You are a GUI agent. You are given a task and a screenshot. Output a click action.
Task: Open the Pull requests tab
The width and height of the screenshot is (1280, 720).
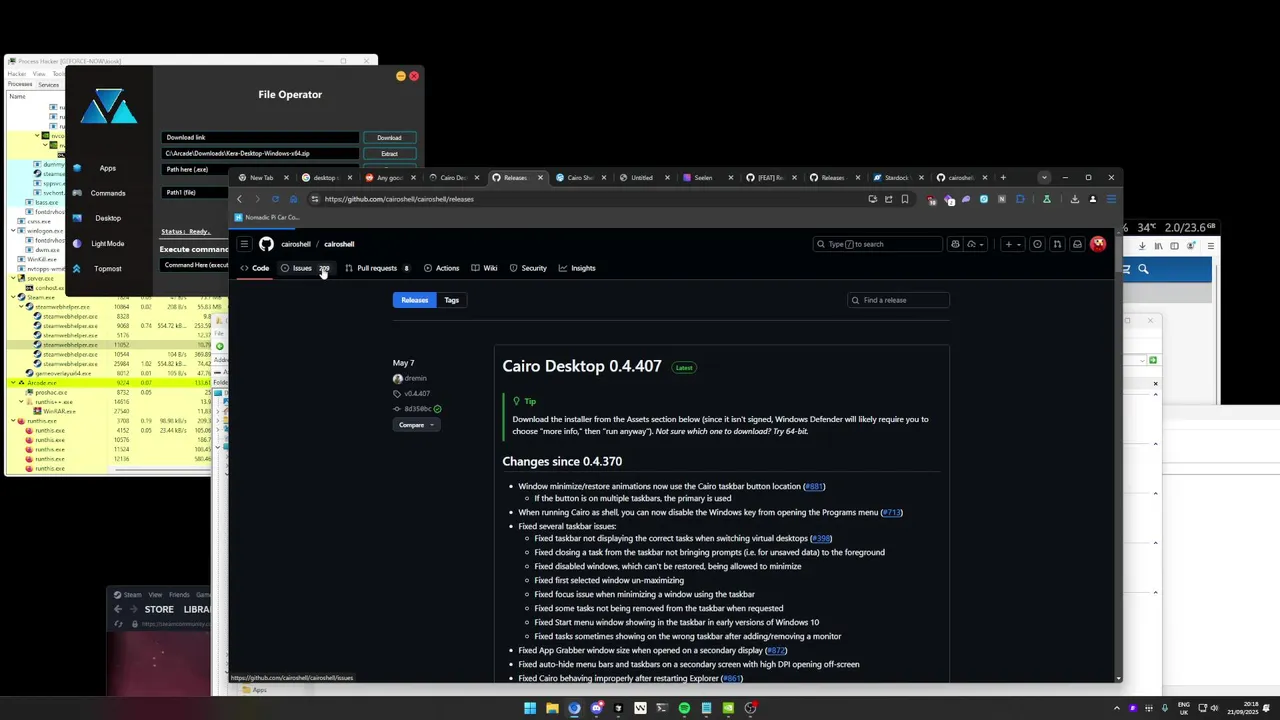[377, 268]
